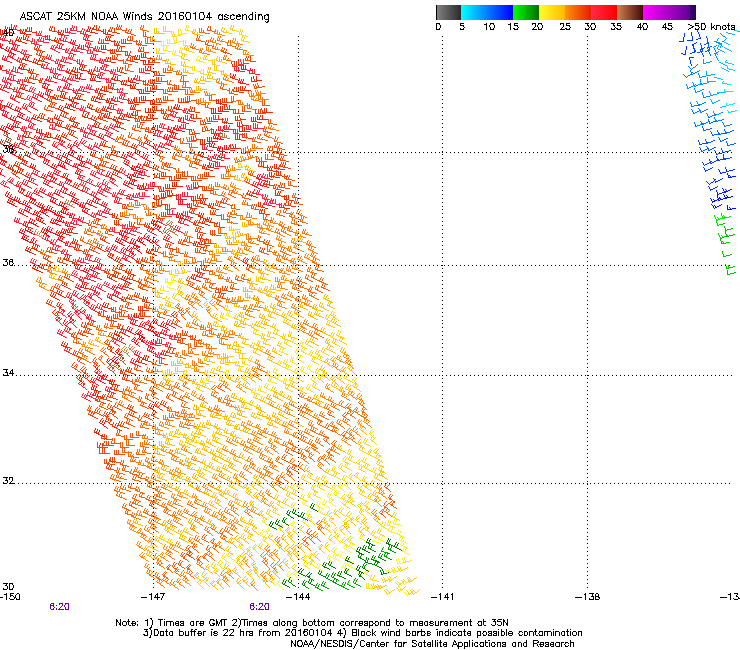Select the yellow 20-25 knots legend segment

552,12
